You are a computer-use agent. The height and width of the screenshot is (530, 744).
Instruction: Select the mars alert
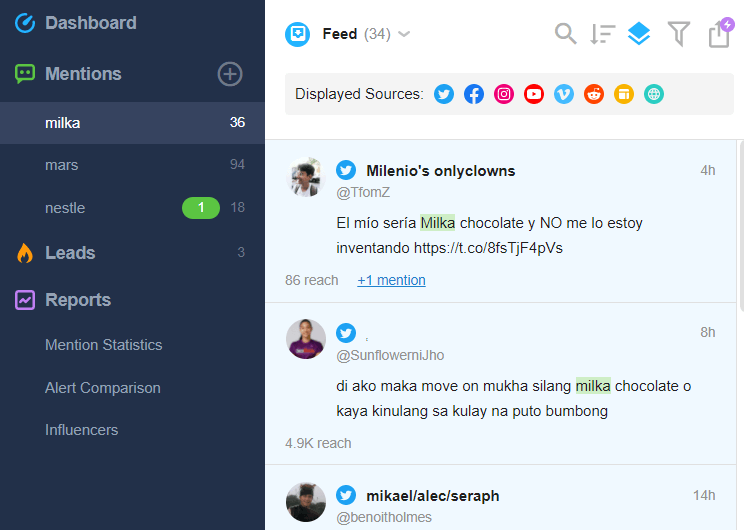coord(132,165)
